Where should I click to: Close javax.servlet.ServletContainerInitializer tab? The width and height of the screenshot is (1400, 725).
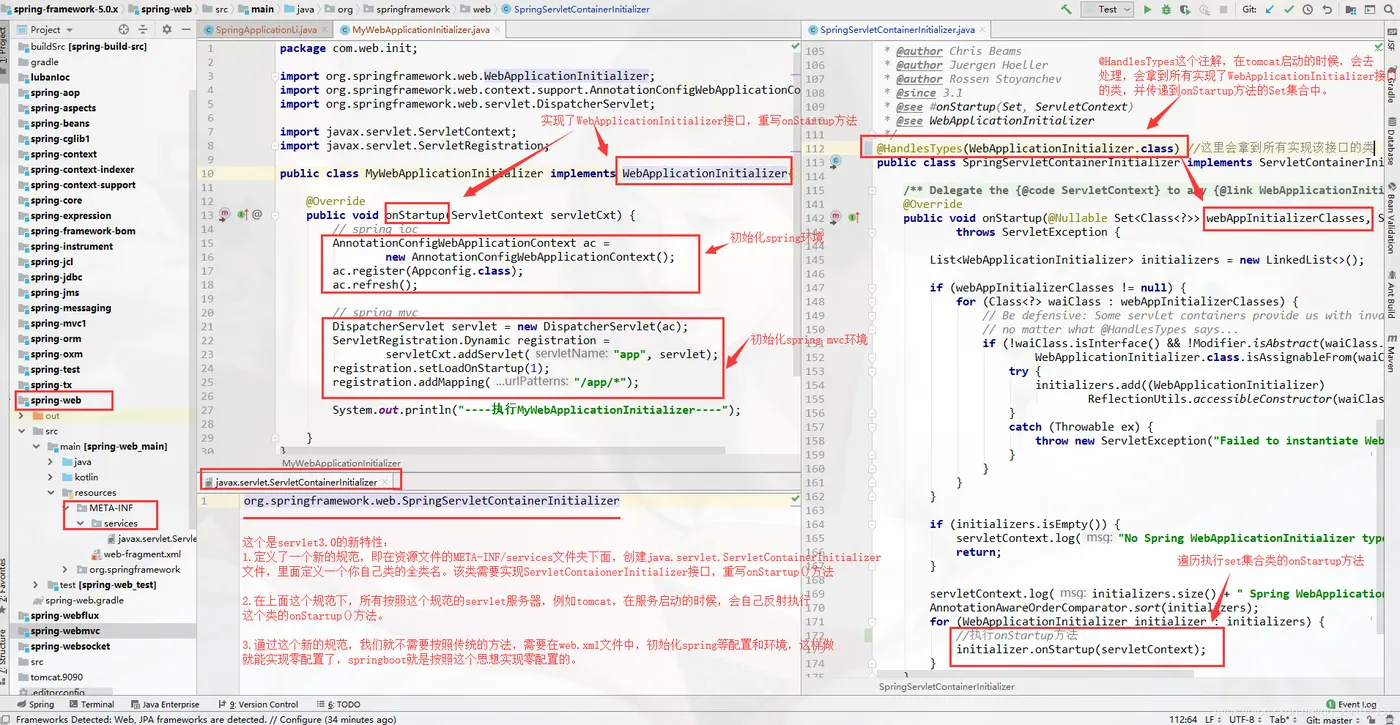(385, 482)
